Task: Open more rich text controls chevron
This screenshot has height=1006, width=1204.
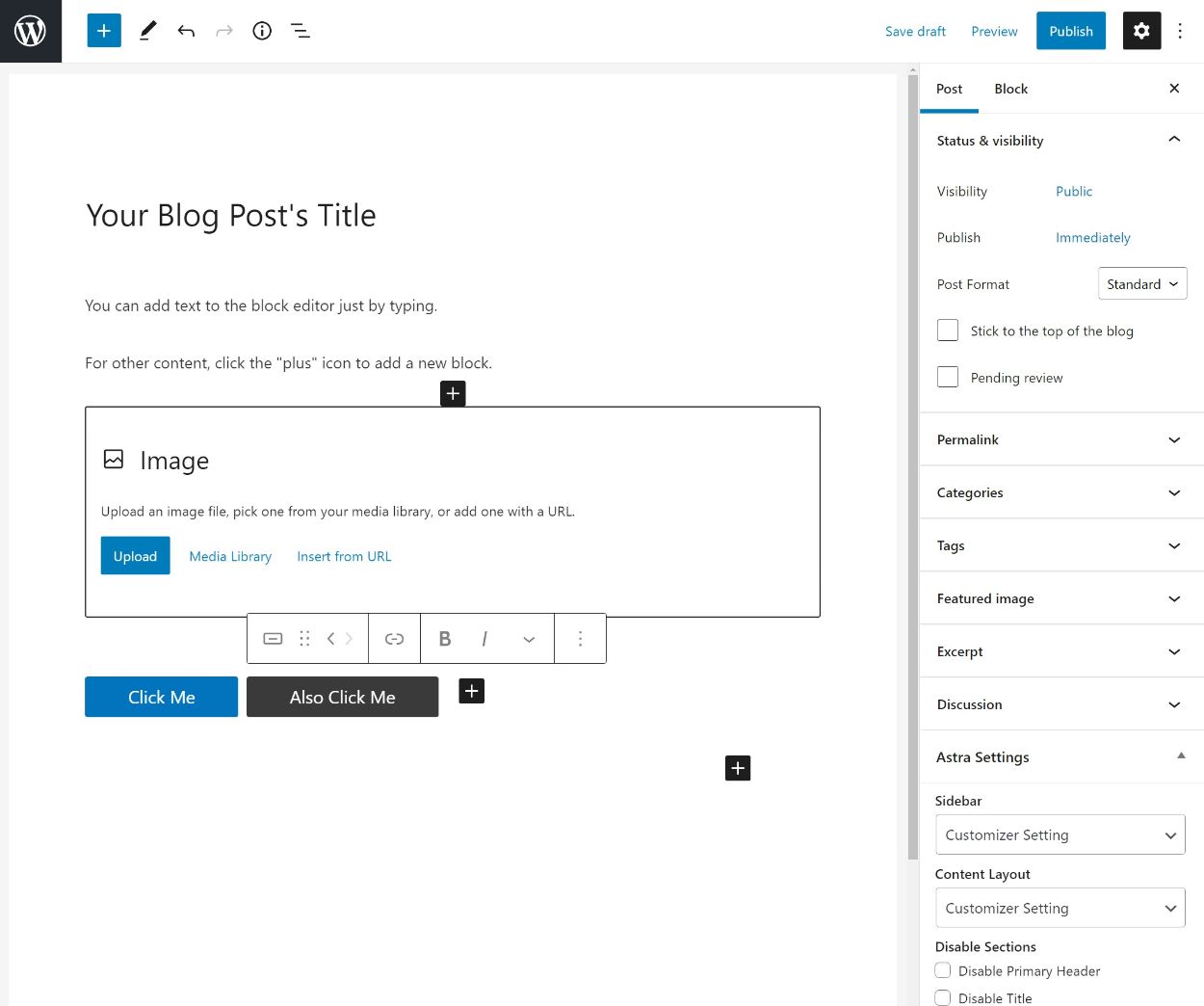Action: tap(529, 639)
